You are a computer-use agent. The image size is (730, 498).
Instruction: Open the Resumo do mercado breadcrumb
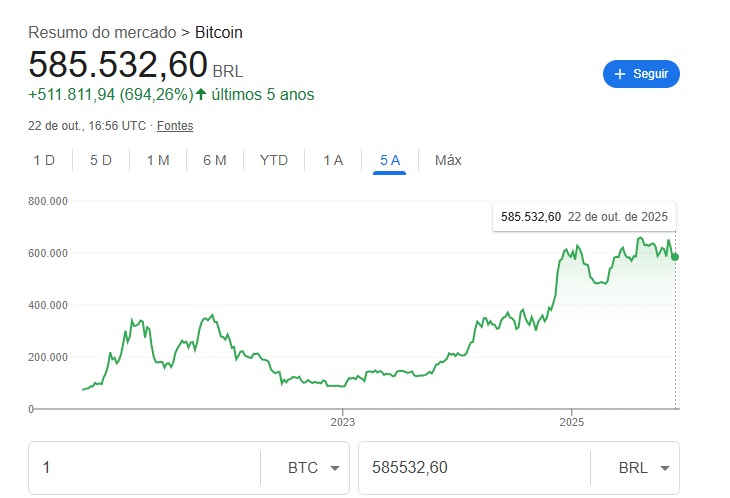[102, 33]
